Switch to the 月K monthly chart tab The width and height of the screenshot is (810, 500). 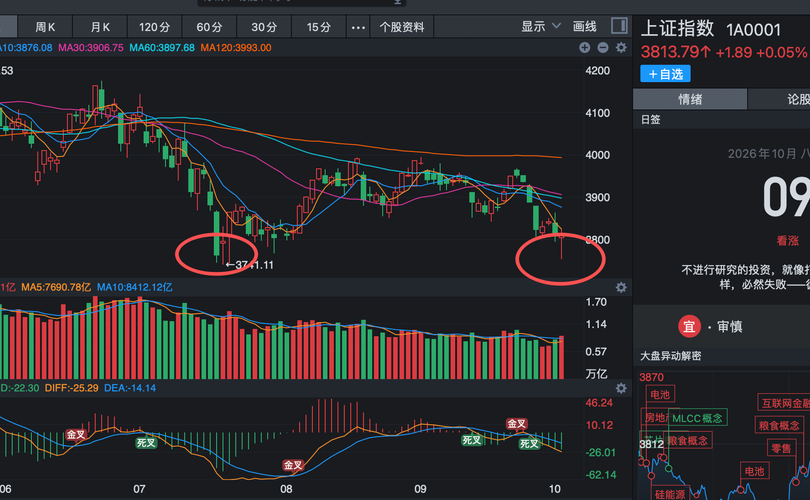coord(100,27)
